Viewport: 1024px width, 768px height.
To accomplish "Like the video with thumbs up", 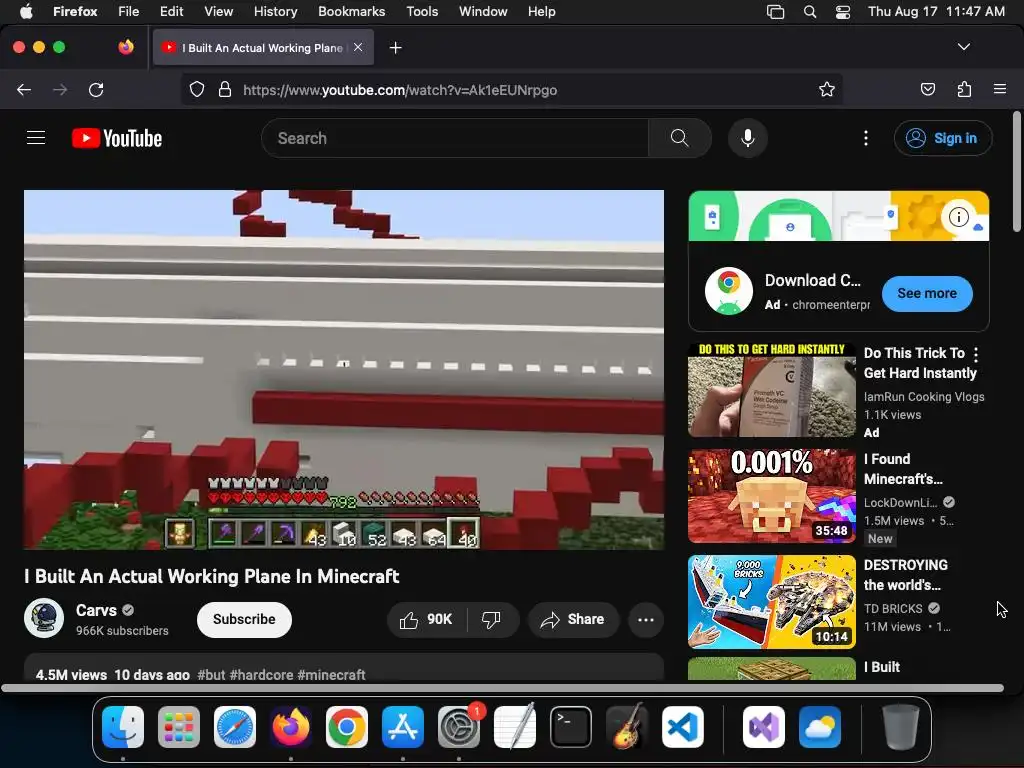I will pos(426,619).
